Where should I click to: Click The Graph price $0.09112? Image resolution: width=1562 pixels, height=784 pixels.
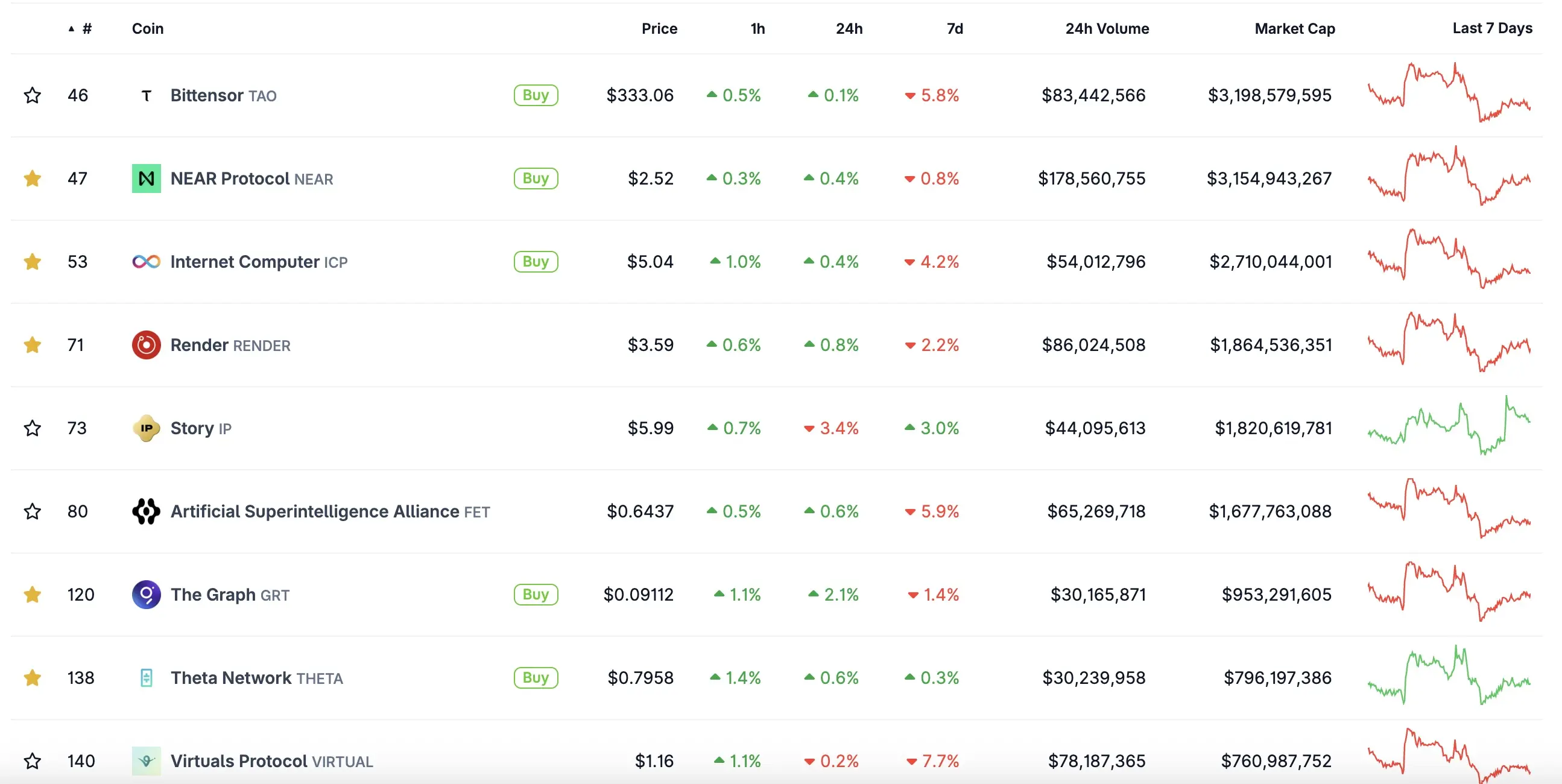[x=639, y=594]
